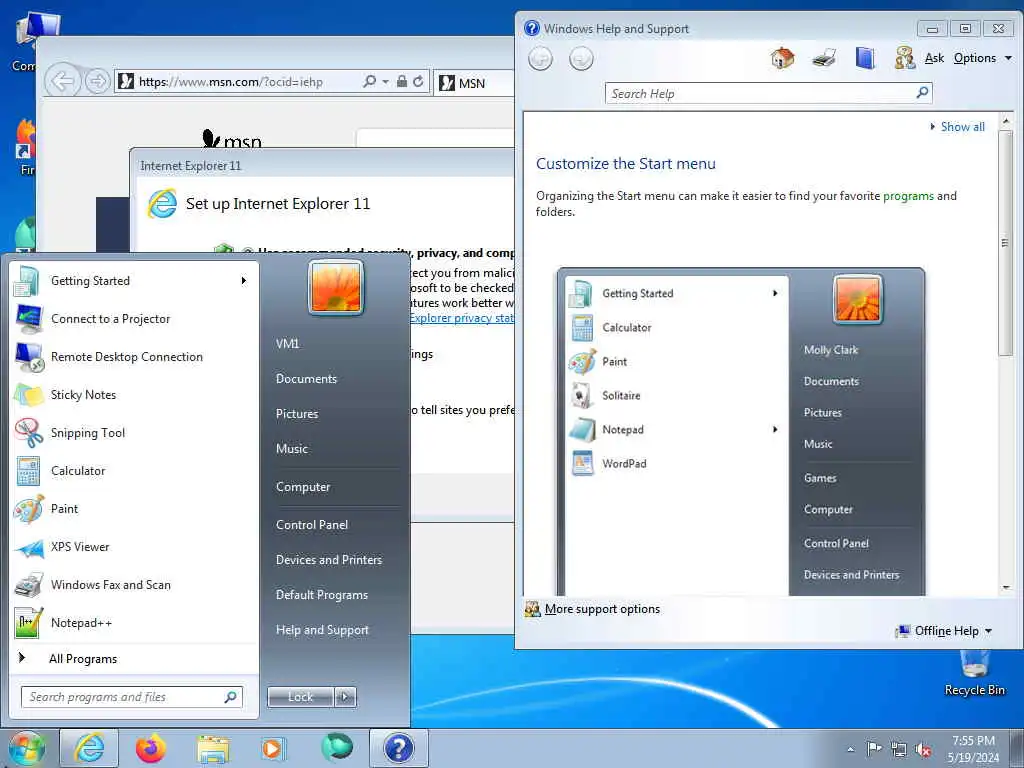Image resolution: width=1024 pixels, height=768 pixels.
Task: Open Getting Started in the Start menu
Action: [x=134, y=281]
